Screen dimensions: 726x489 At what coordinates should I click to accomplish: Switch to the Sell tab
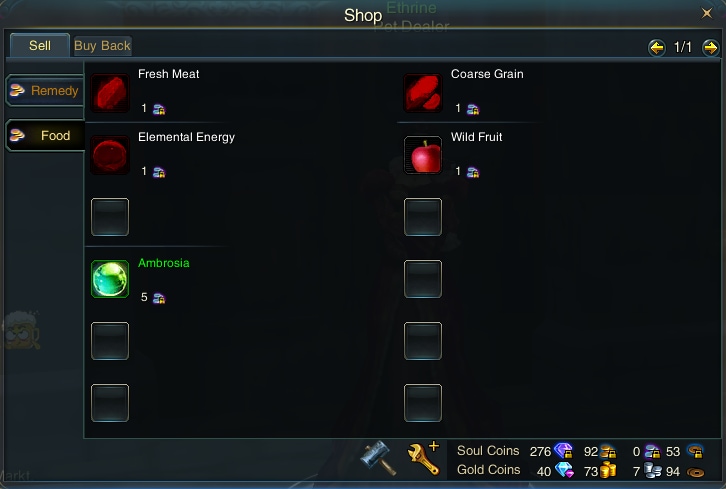click(x=40, y=45)
